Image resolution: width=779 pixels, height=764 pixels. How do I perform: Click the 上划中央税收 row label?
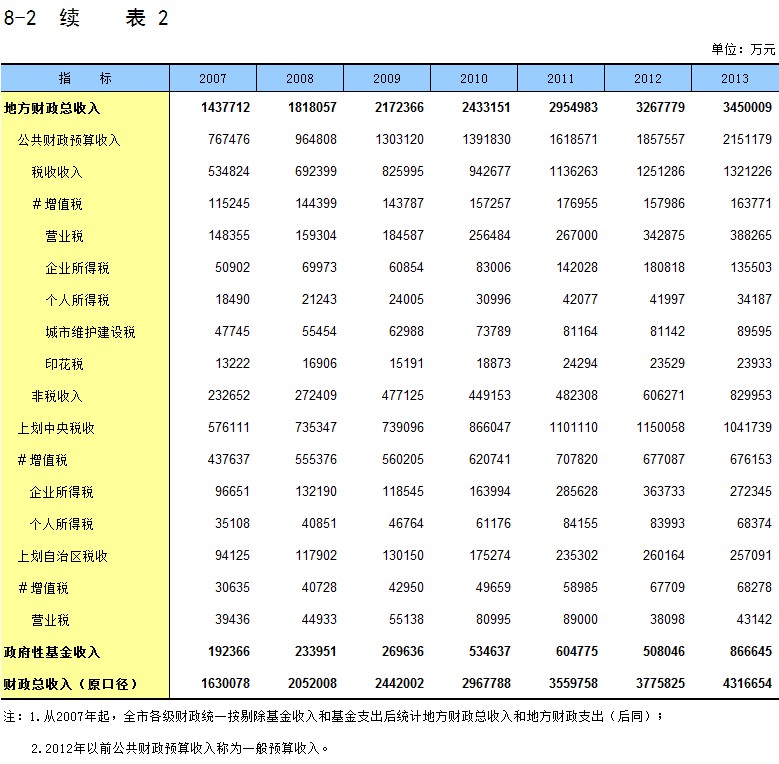point(56,428)
